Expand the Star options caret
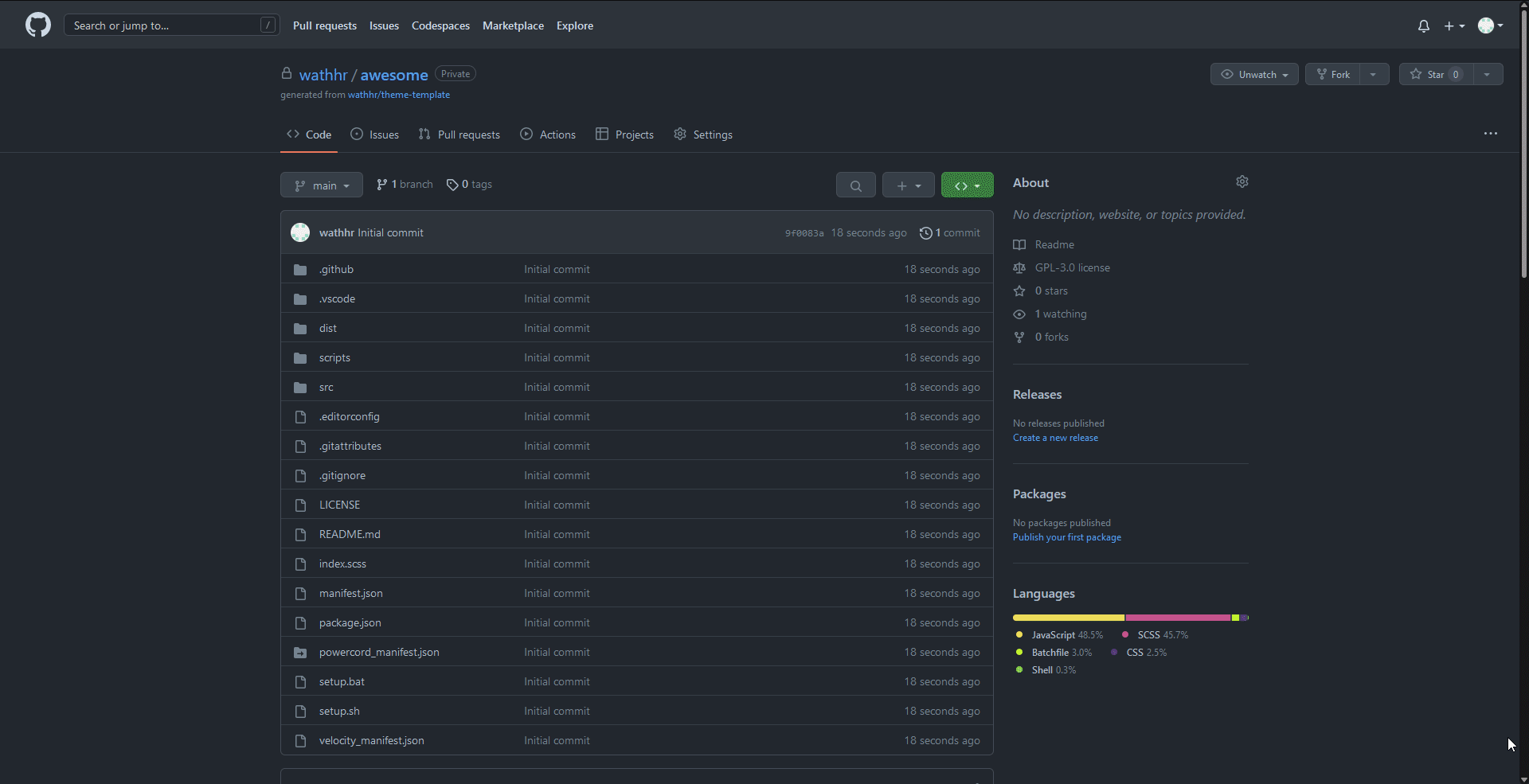The image size is (1529, 784). 1487,74
